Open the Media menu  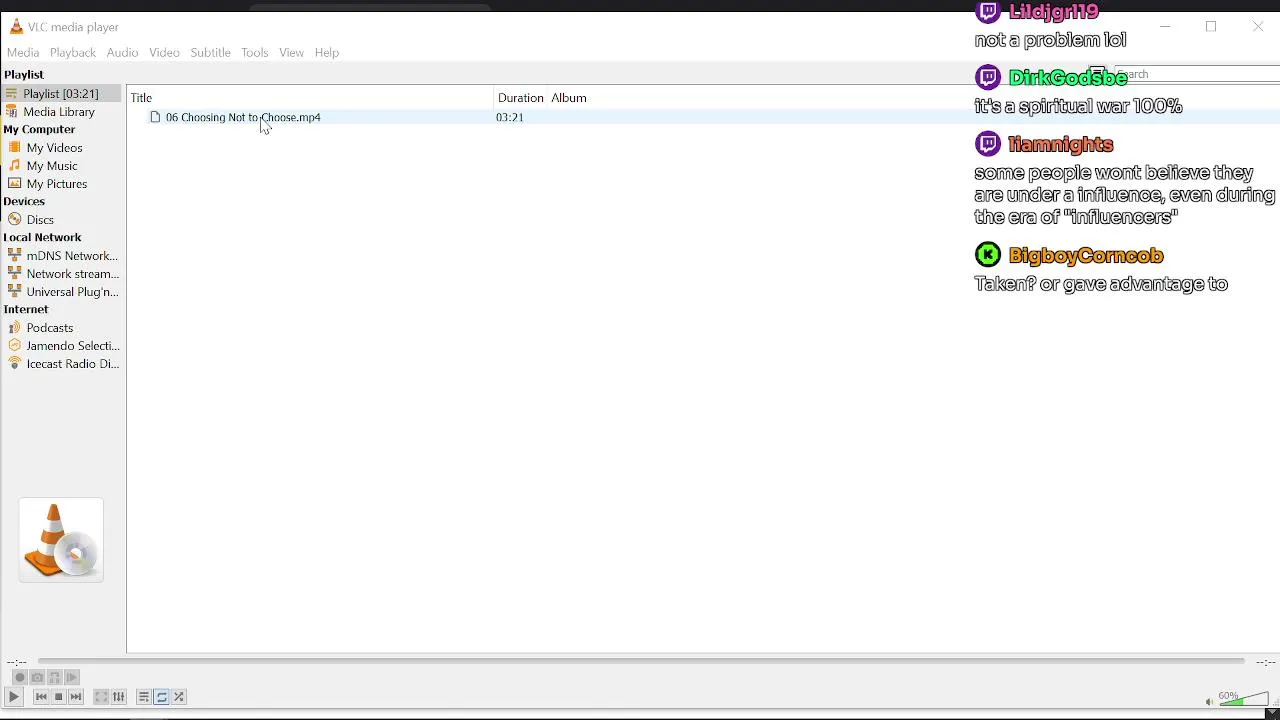[x=23, y=52]
